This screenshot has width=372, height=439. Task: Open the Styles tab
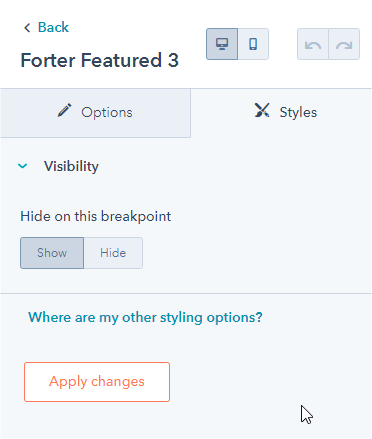click(281, 113)
